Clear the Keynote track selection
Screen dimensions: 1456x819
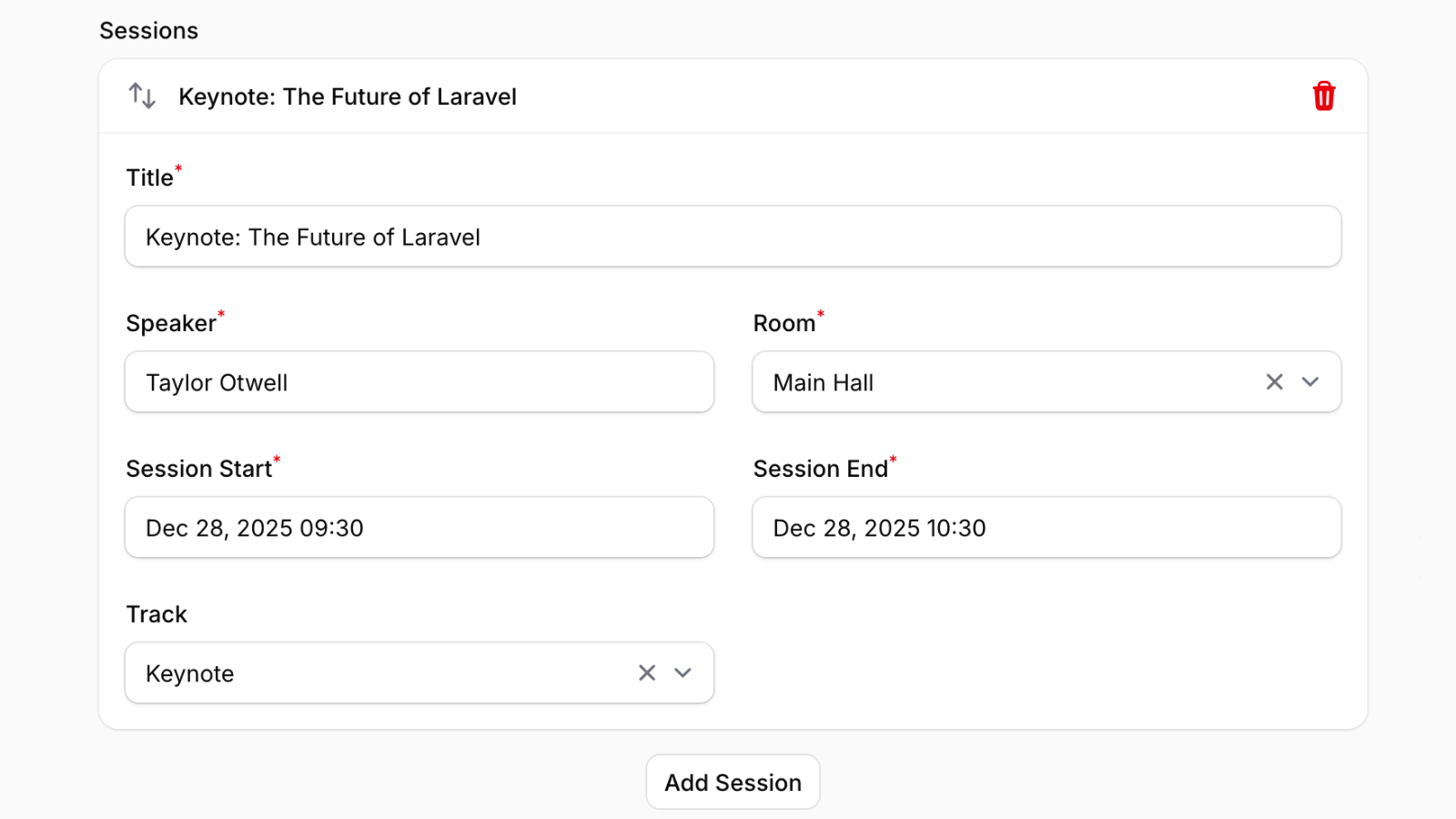click(x=647, y=673)
